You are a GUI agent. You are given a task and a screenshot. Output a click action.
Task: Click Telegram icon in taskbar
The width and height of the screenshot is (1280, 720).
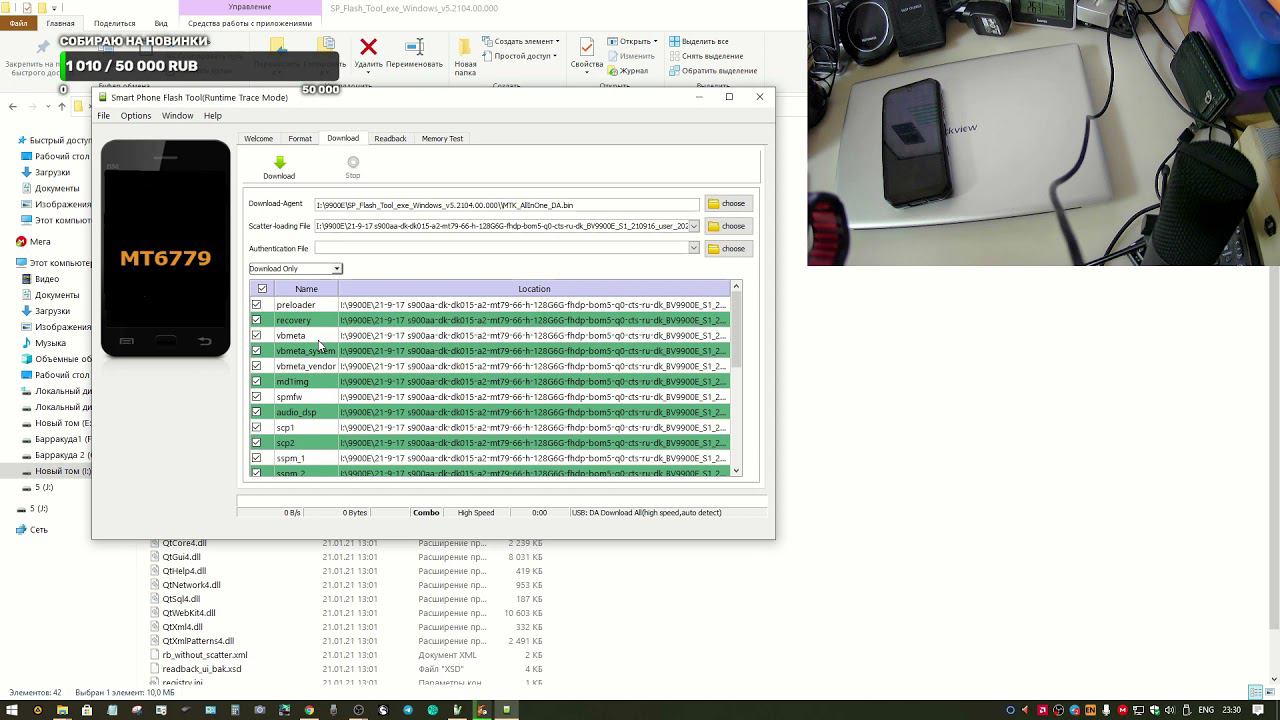[408, 710]
